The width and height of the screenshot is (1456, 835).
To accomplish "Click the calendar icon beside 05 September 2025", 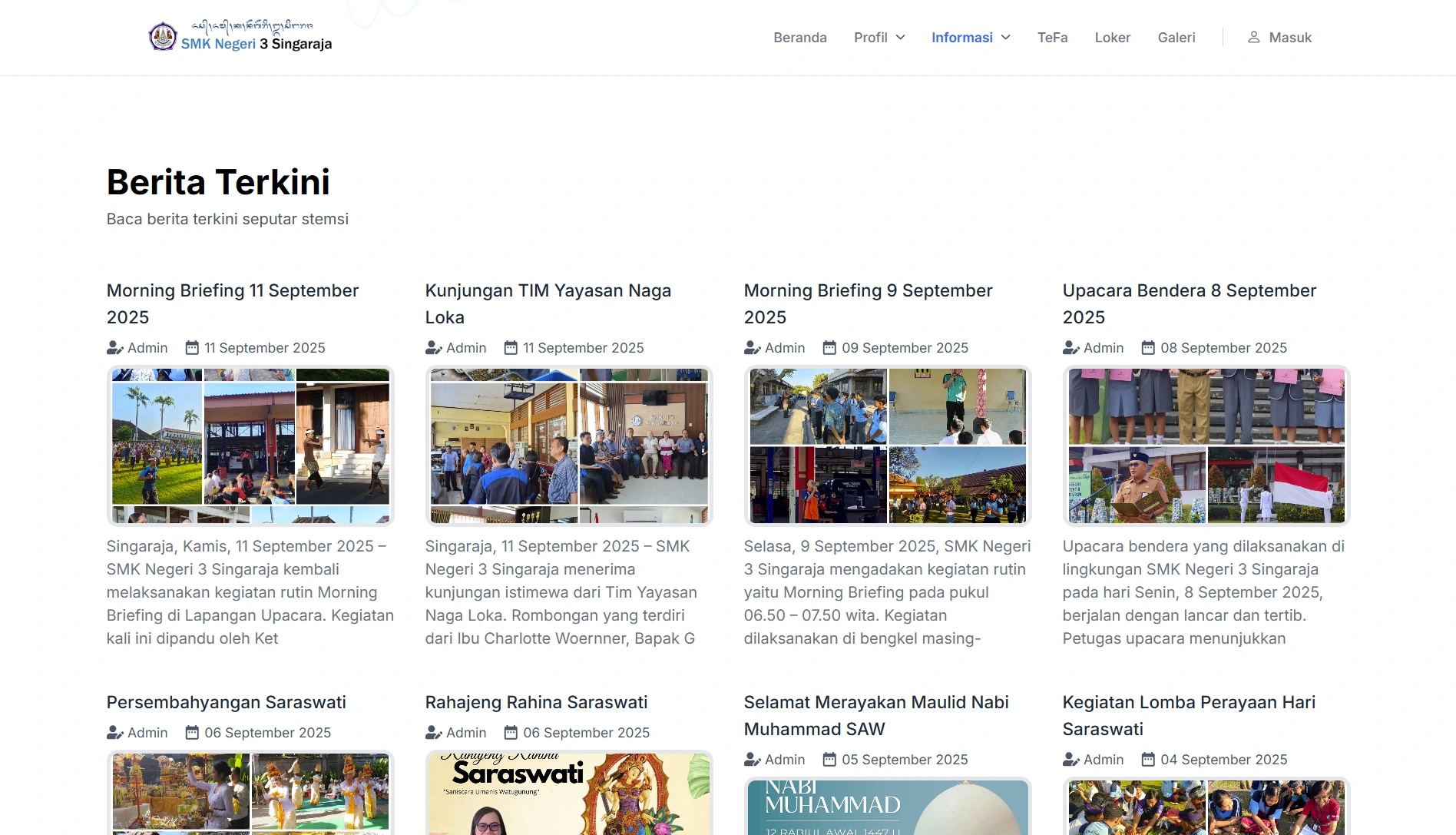I will [x=829, y=759].
